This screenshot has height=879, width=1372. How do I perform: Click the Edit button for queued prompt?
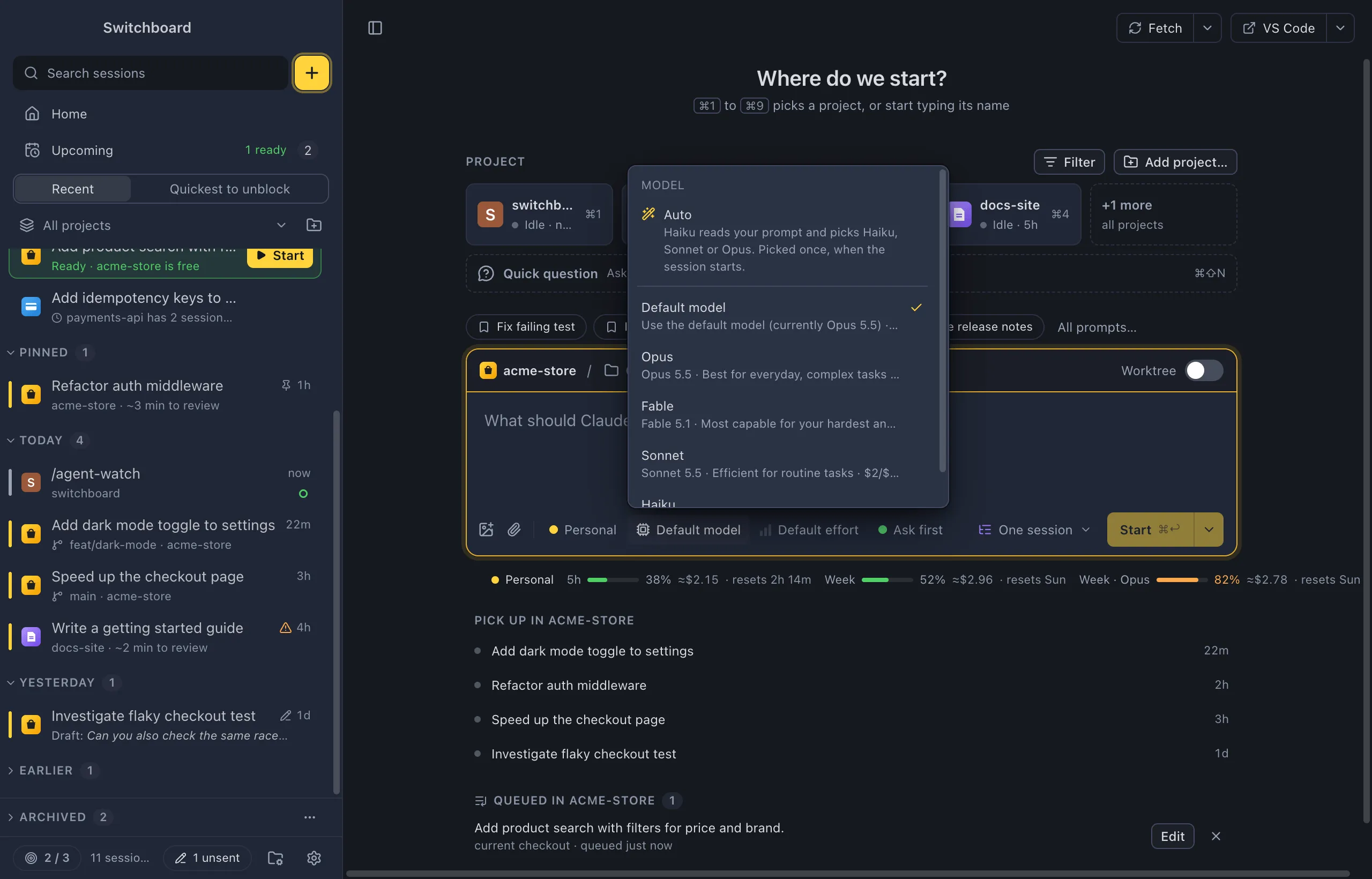coord(1173,836)
